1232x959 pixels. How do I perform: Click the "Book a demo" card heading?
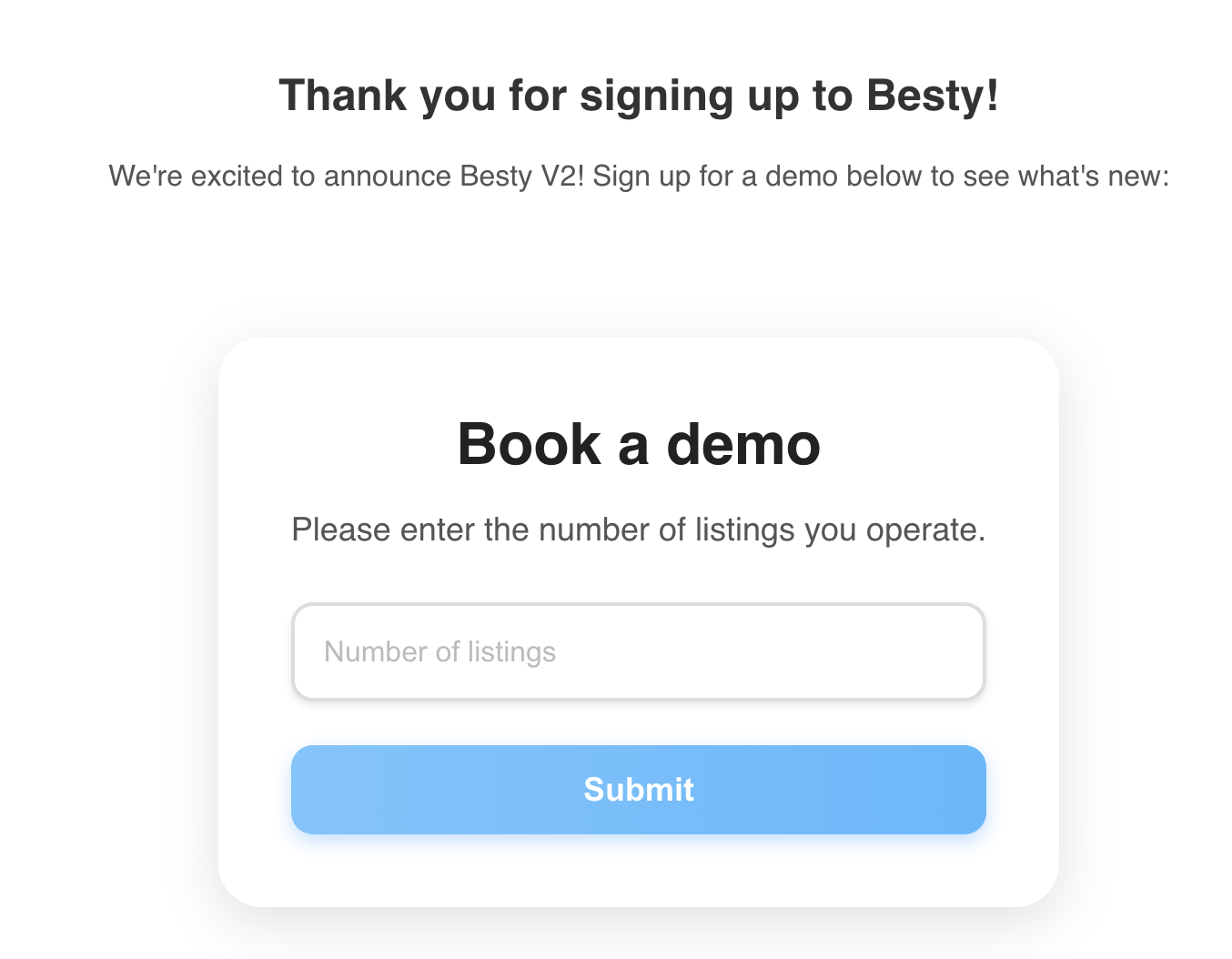[x=639, y=444]
